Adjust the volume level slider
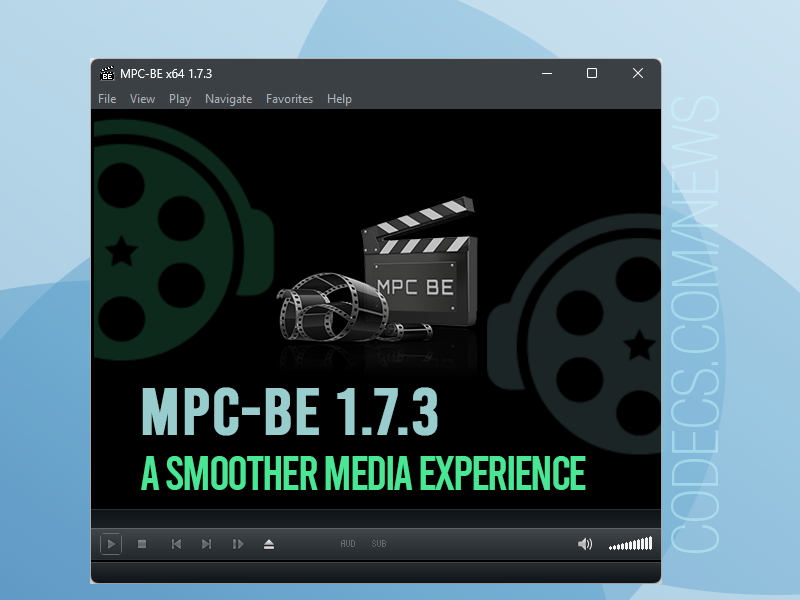The width and height of the screenshot is (800, 600). point(631,544)
